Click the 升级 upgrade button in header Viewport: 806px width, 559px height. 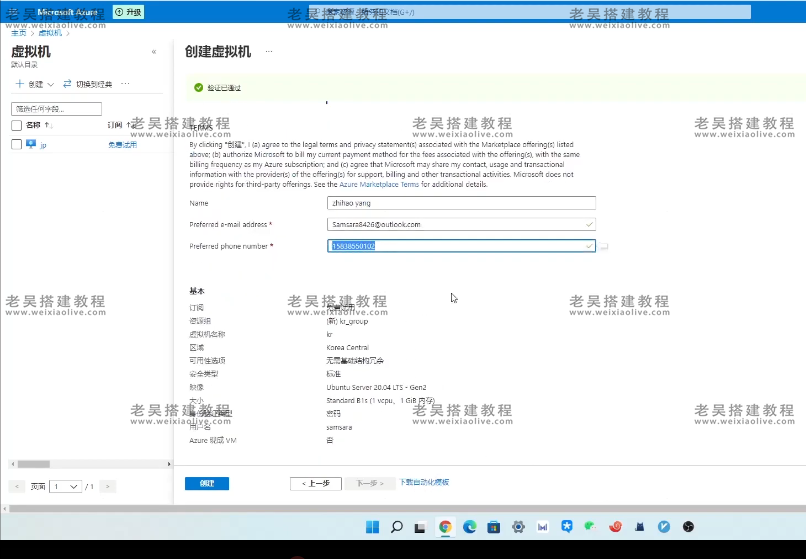point(129,12)
